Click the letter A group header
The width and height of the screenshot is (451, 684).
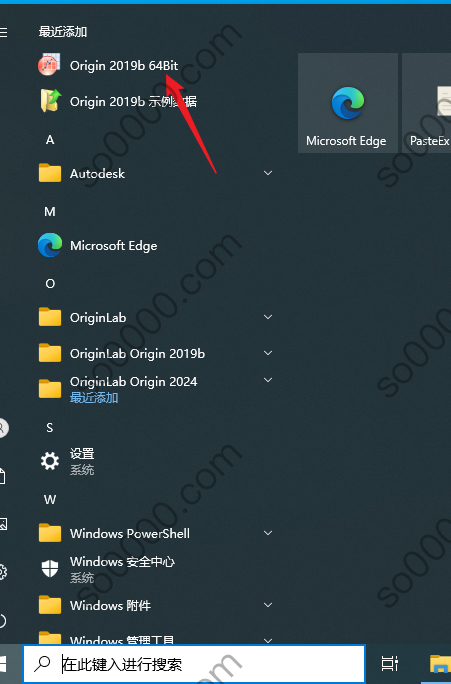pyautogui.click(x=50, y=140)
